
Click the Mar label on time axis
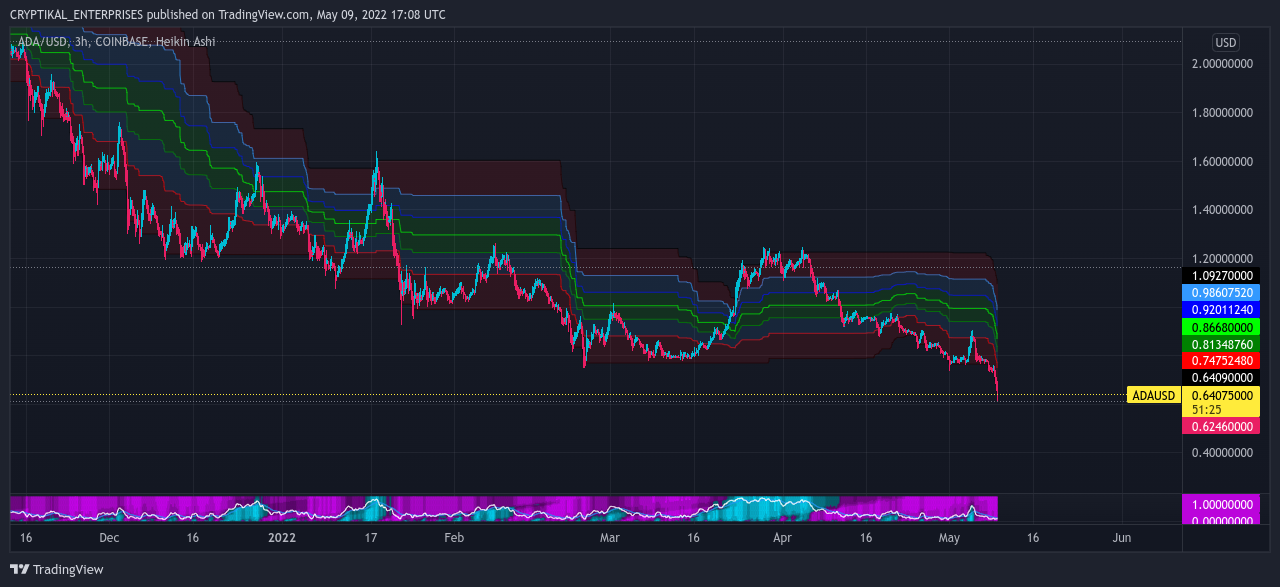610,538
